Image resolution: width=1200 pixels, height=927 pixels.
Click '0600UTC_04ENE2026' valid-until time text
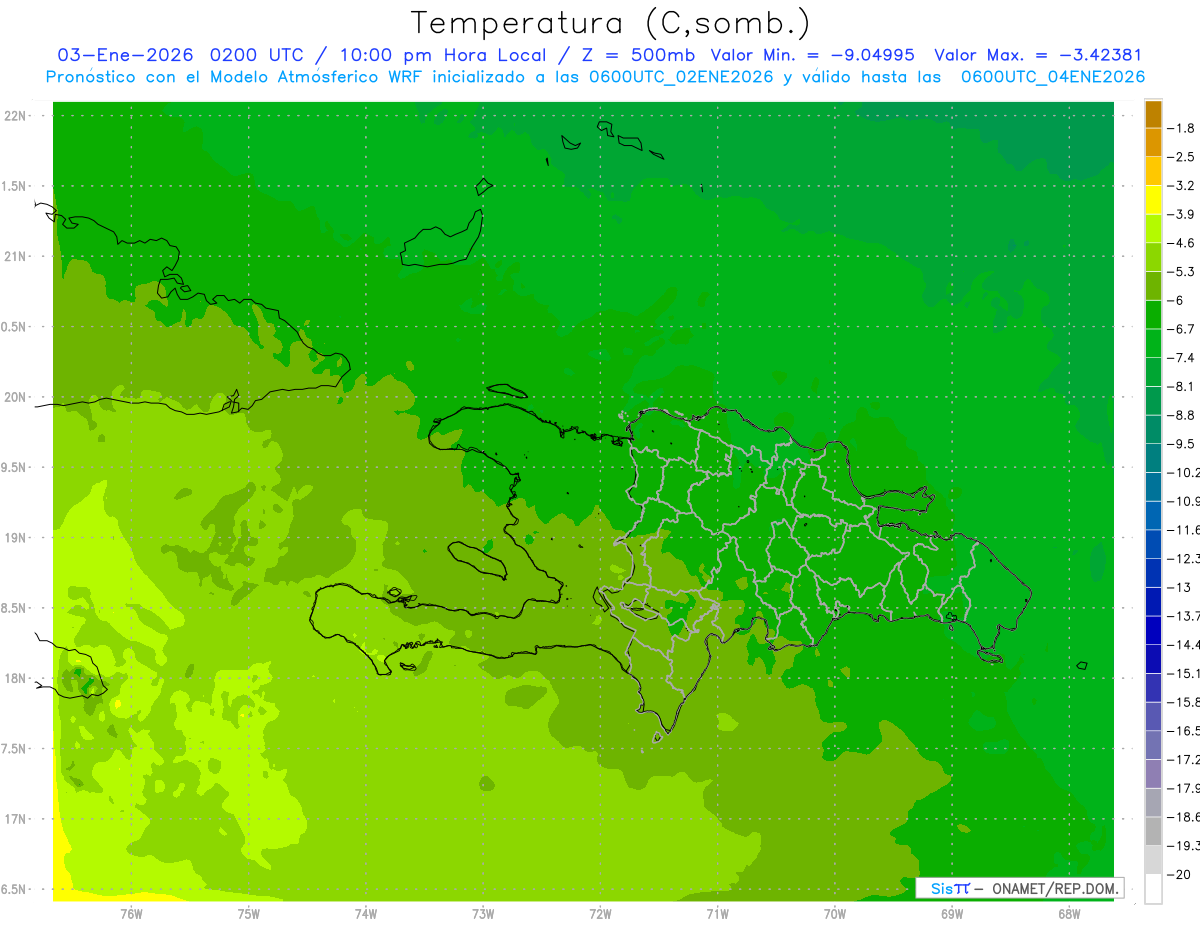tap(1052, 77)
